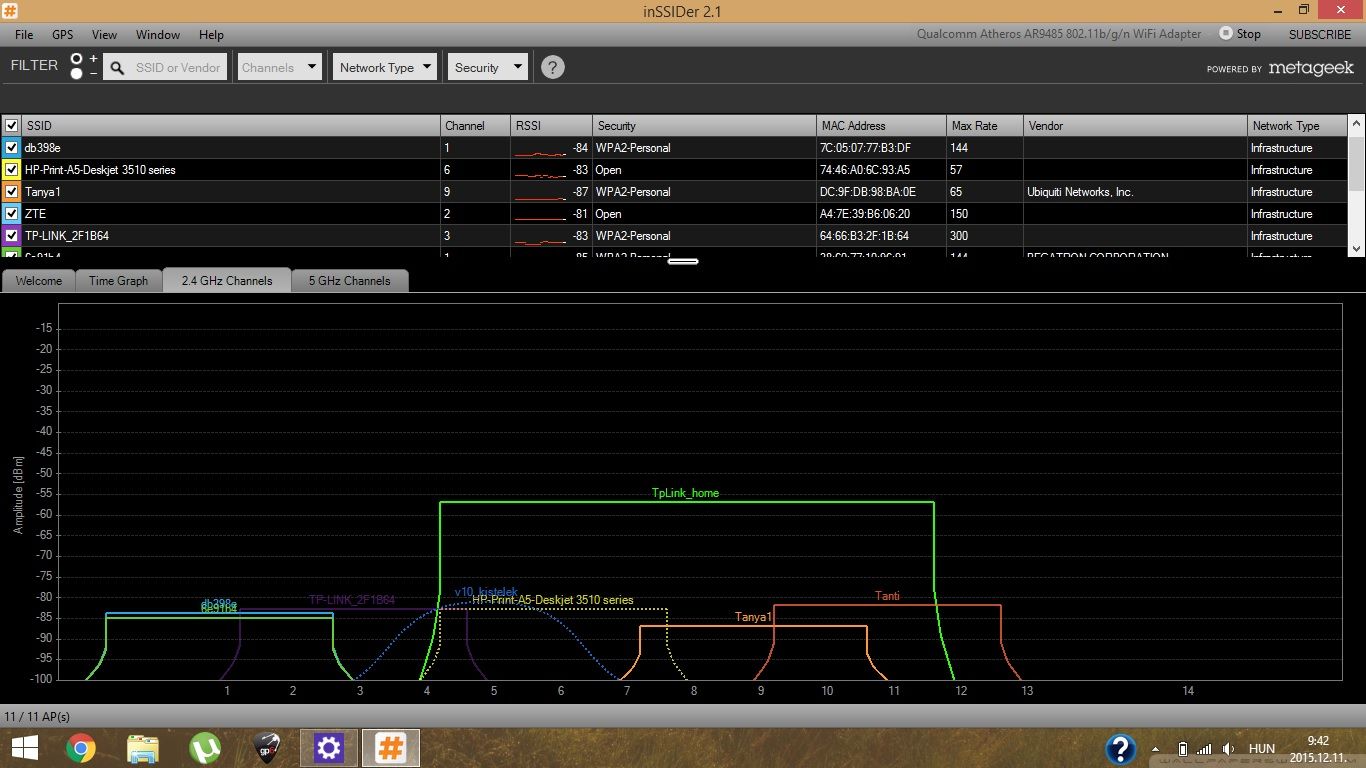Sort table by the RSSI column header

click(x=551, y=126)
